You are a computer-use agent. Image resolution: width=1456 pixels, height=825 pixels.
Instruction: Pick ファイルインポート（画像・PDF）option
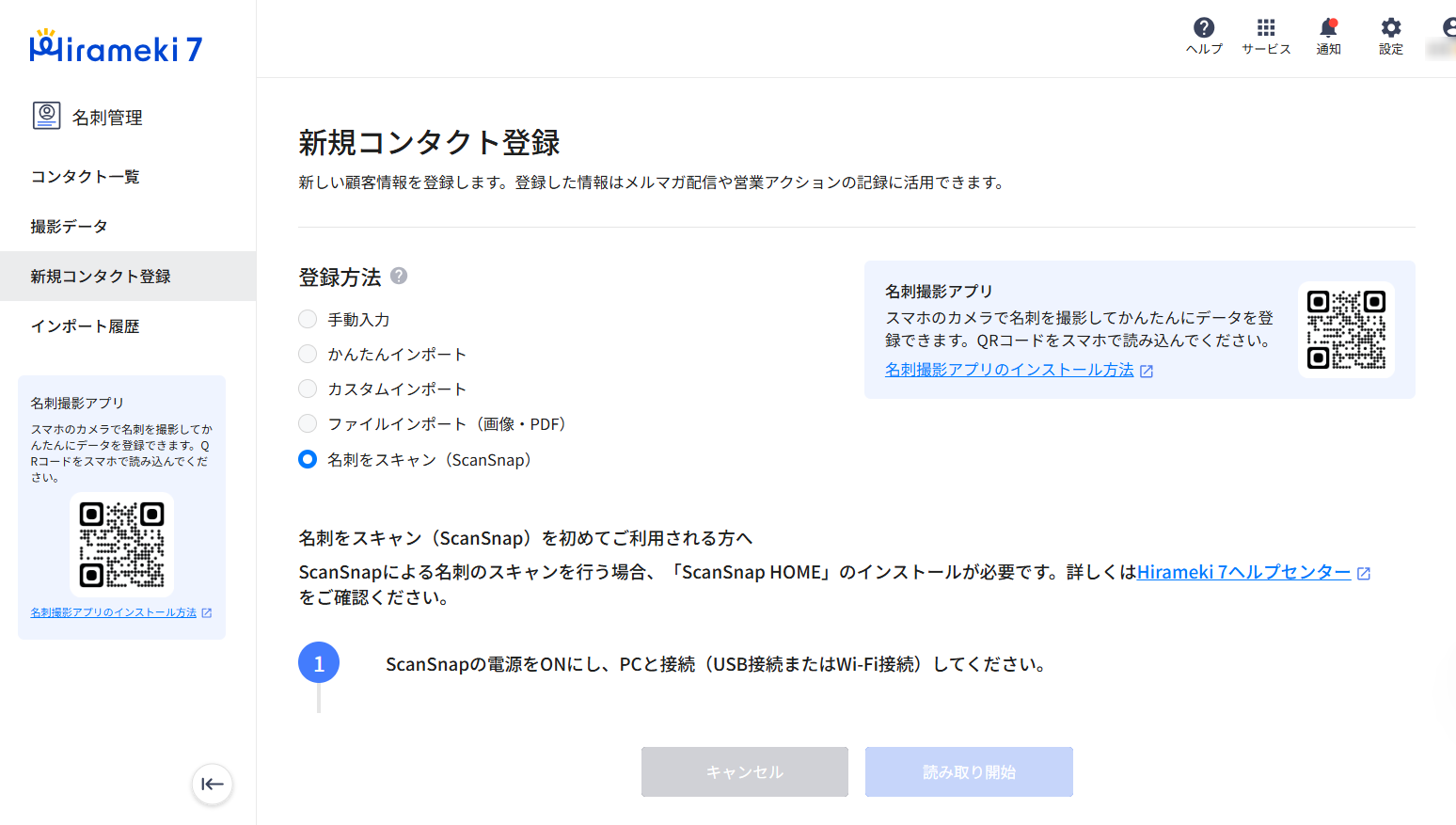click(x=308, y=424)
